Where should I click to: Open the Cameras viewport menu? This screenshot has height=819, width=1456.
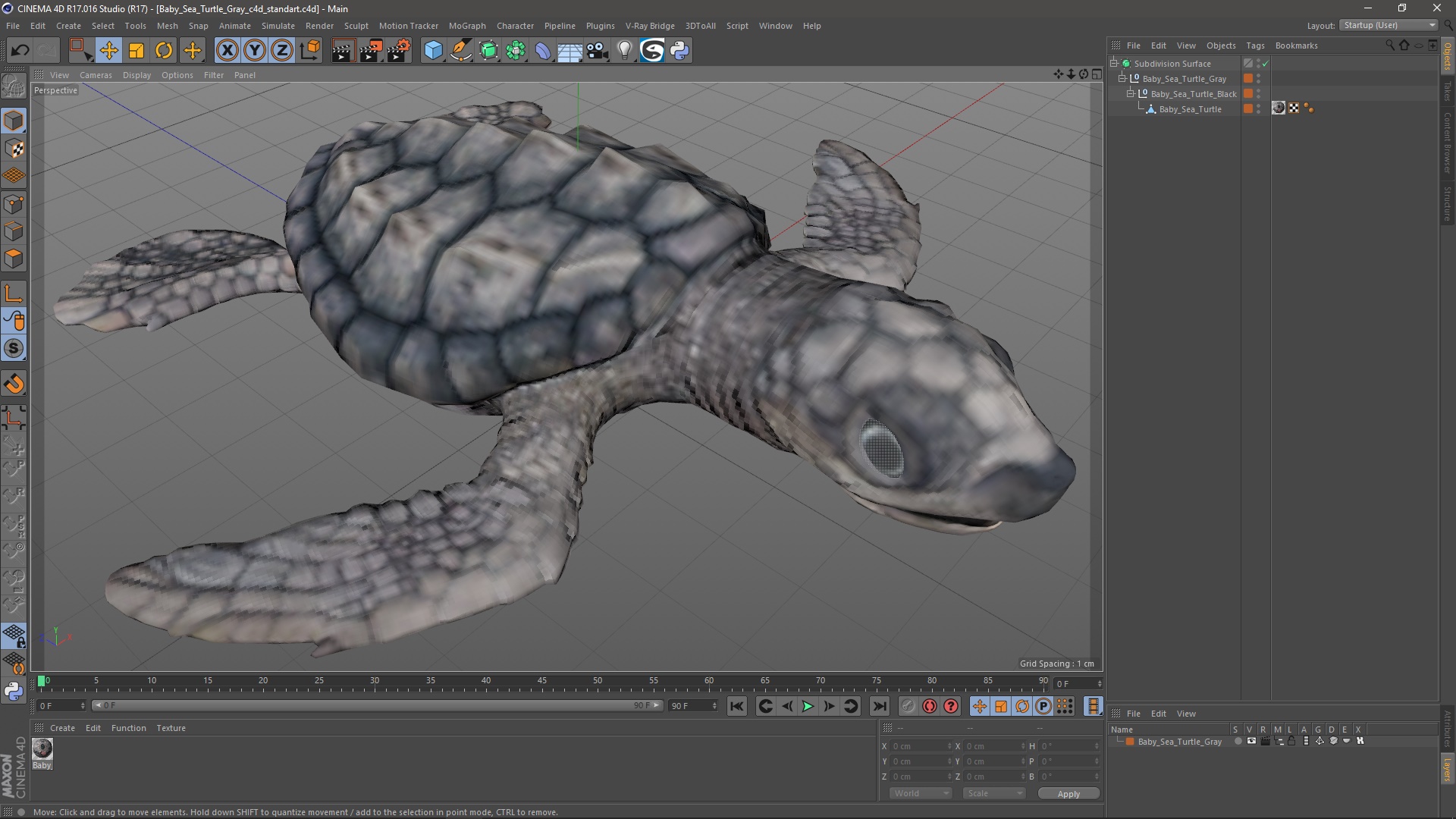96,75
